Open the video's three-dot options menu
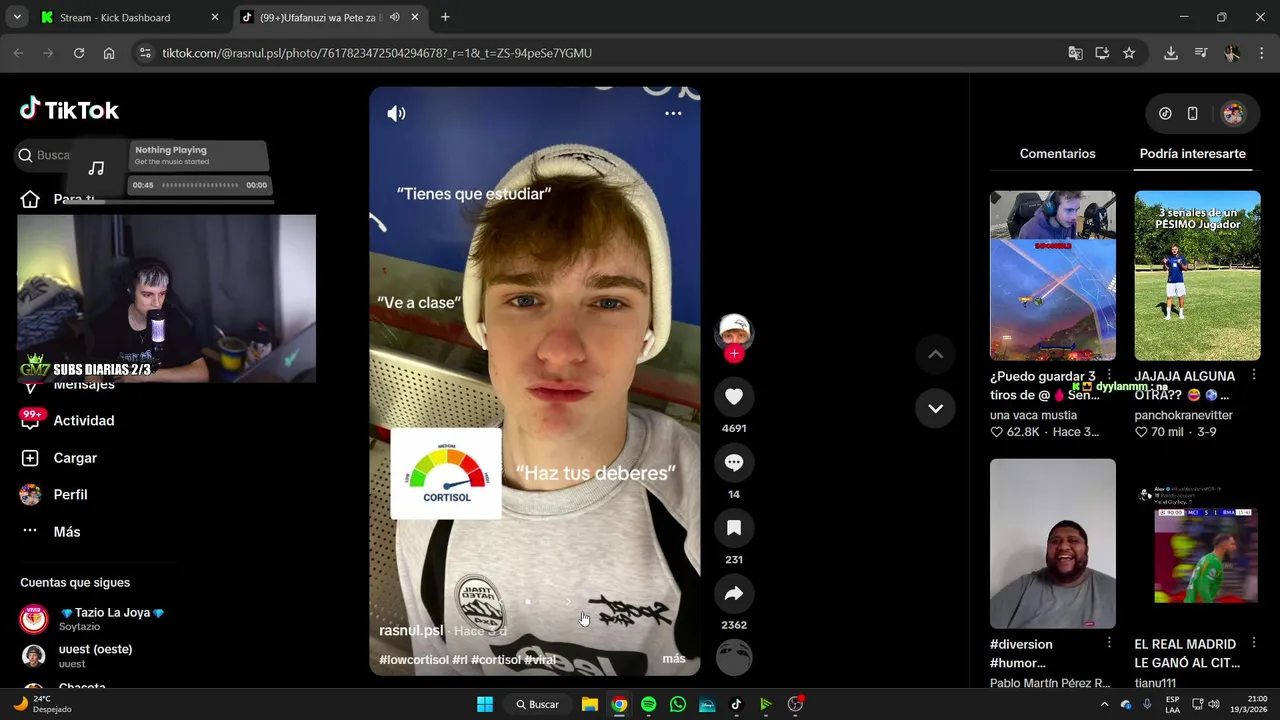Image resolution: width=1280 pixels, height=720 pixels. click(x=673, y=113)
